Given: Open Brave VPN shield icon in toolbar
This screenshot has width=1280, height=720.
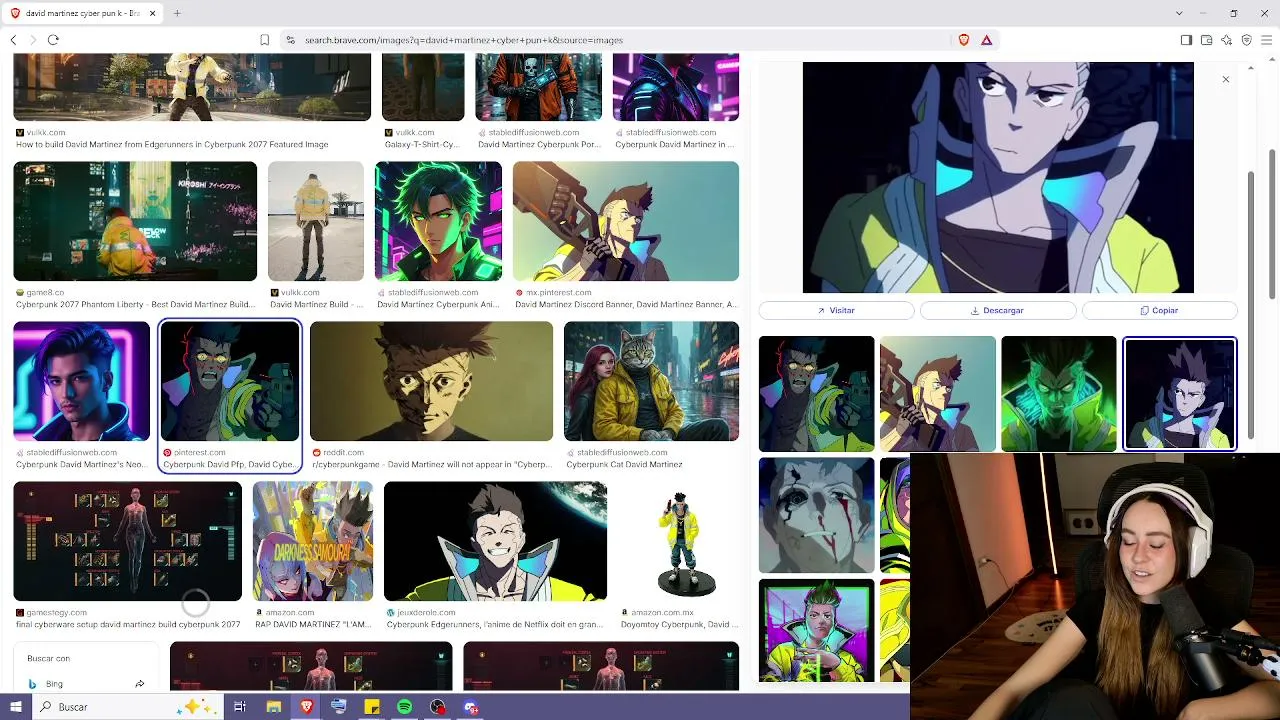Looking at the screenshot, I should click(x=1246, y=40).
